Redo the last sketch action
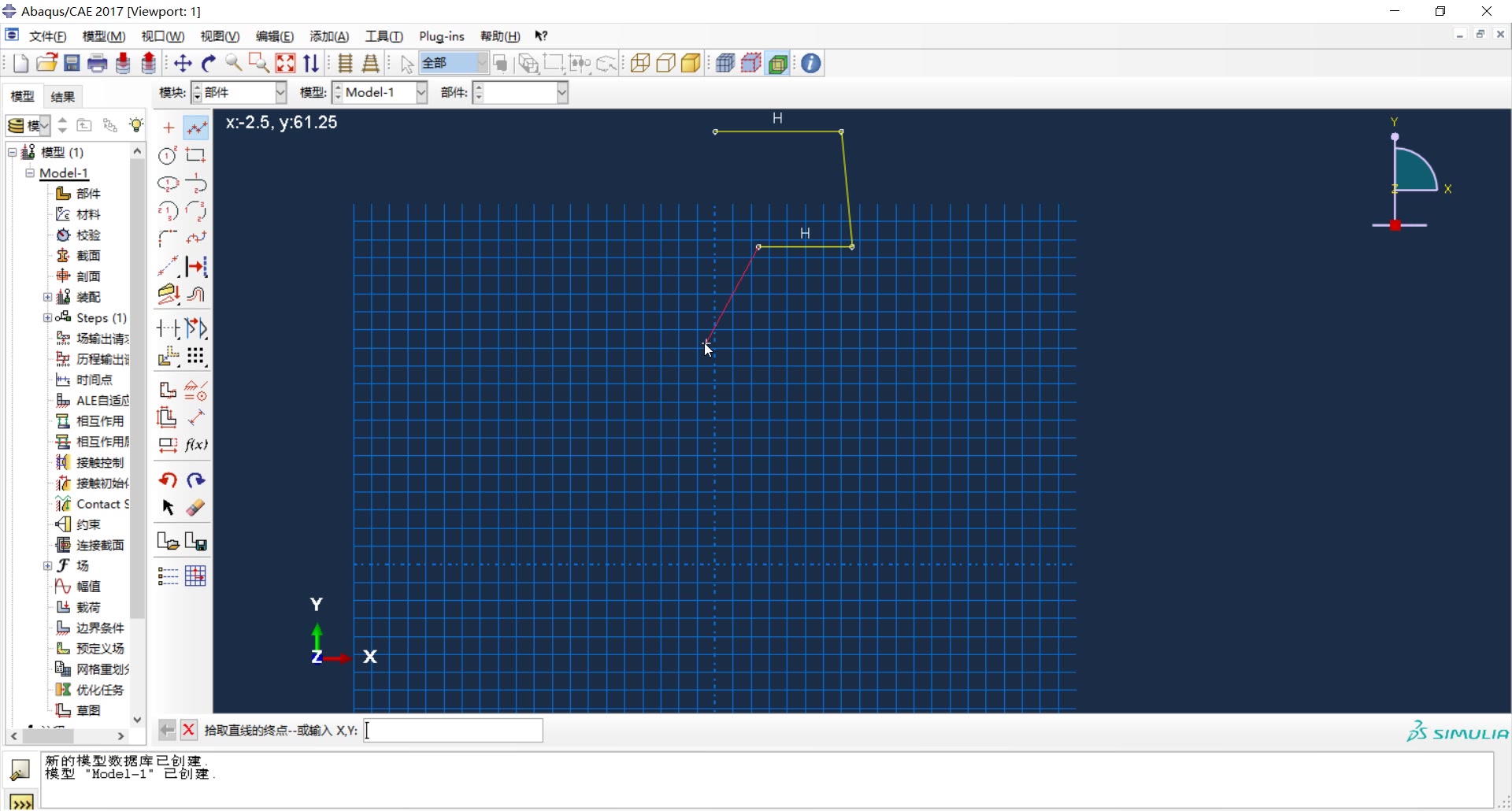Viewport: 1512px width, 811px height. click(196, 480)
